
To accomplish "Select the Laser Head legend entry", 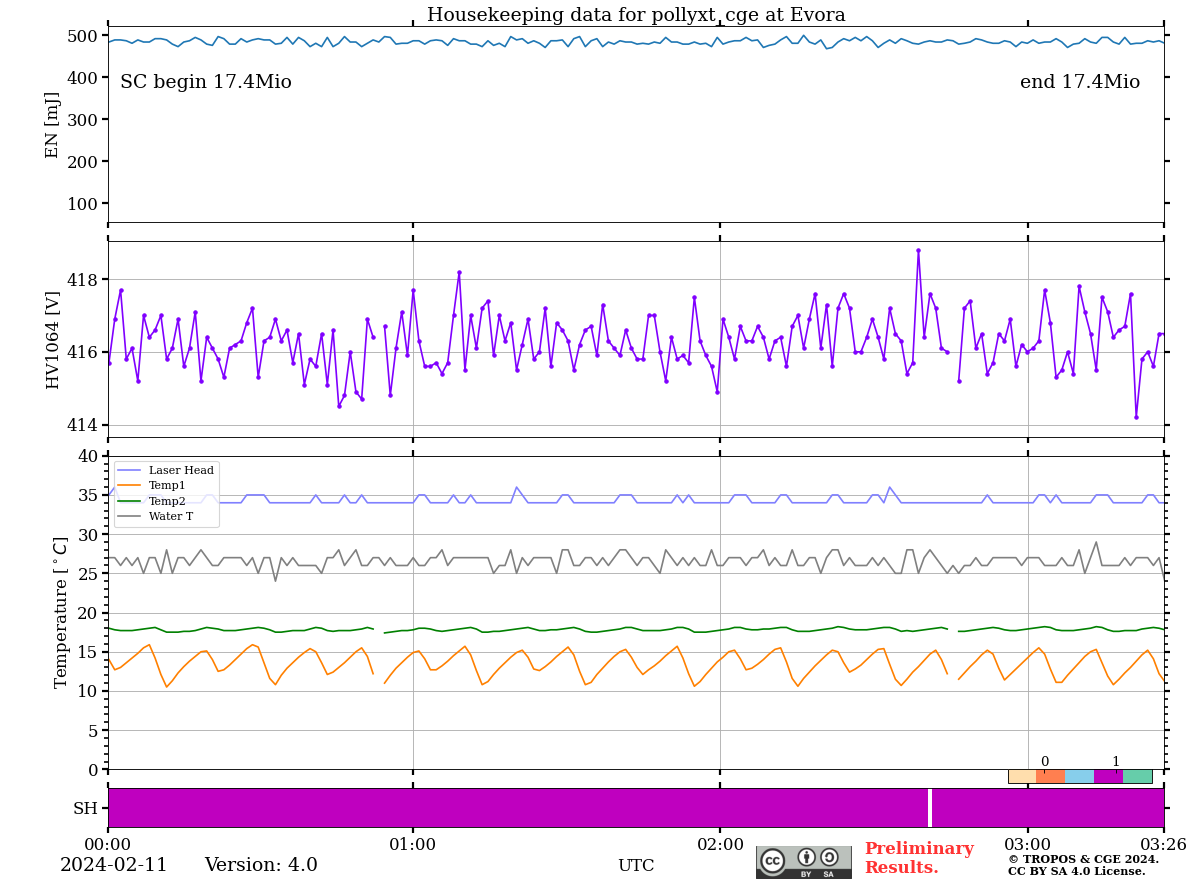I will click(x=166, y=470).
